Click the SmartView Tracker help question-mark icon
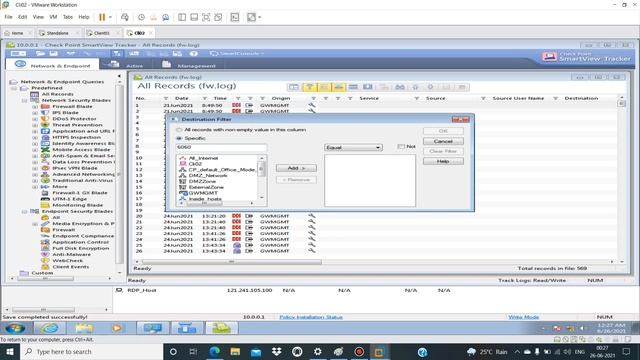This screenshot has height=360, width=640. [194, 53]
